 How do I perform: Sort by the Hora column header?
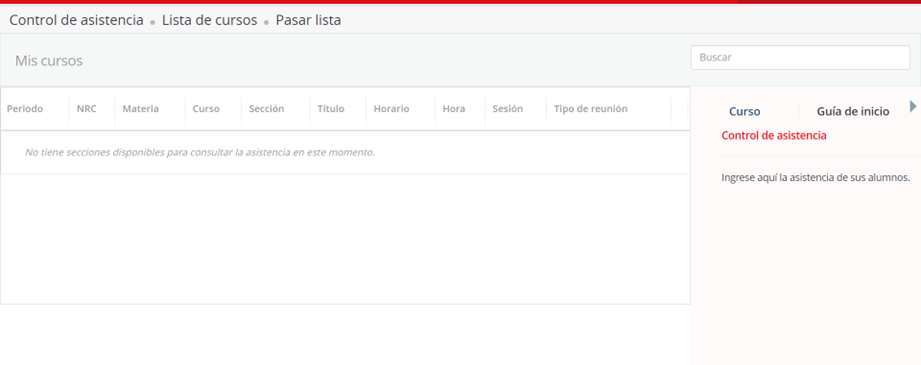pyautogui.click(x=454, y=109)
